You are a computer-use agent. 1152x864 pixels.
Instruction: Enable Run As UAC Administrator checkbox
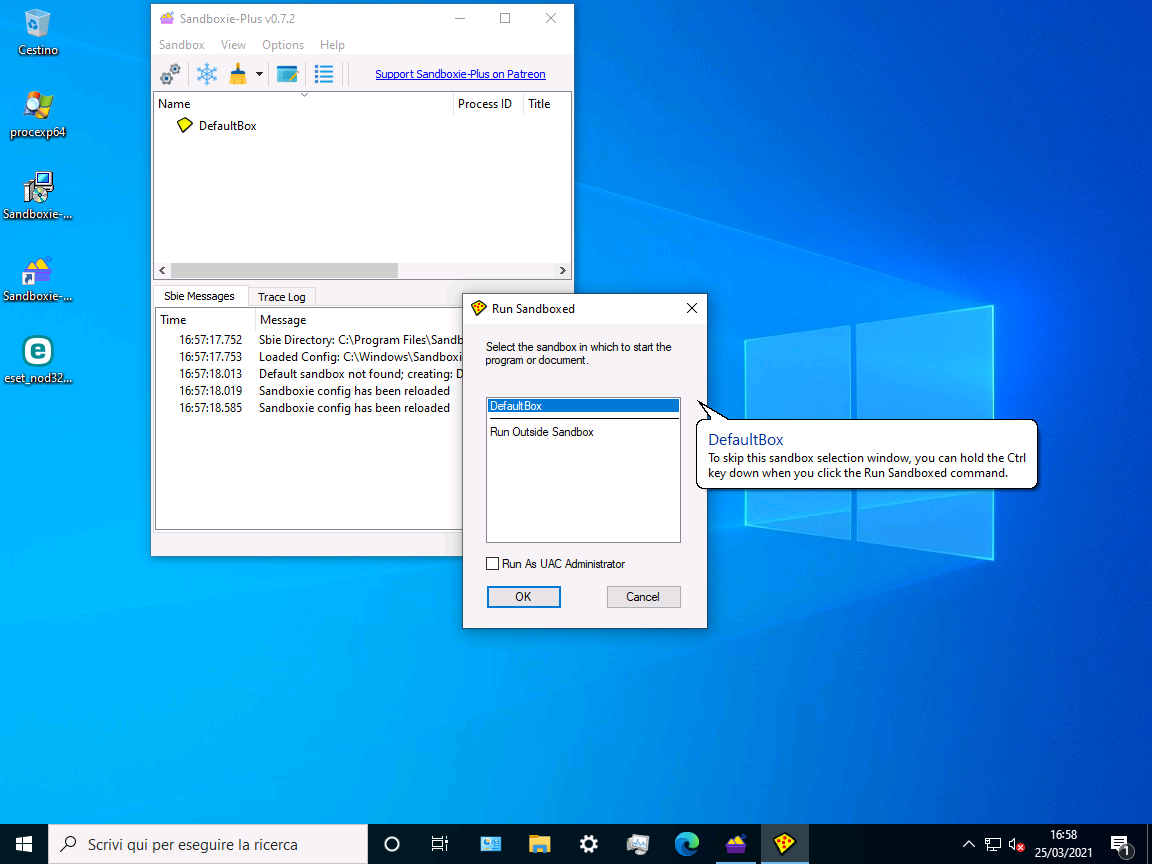[492, 564]
